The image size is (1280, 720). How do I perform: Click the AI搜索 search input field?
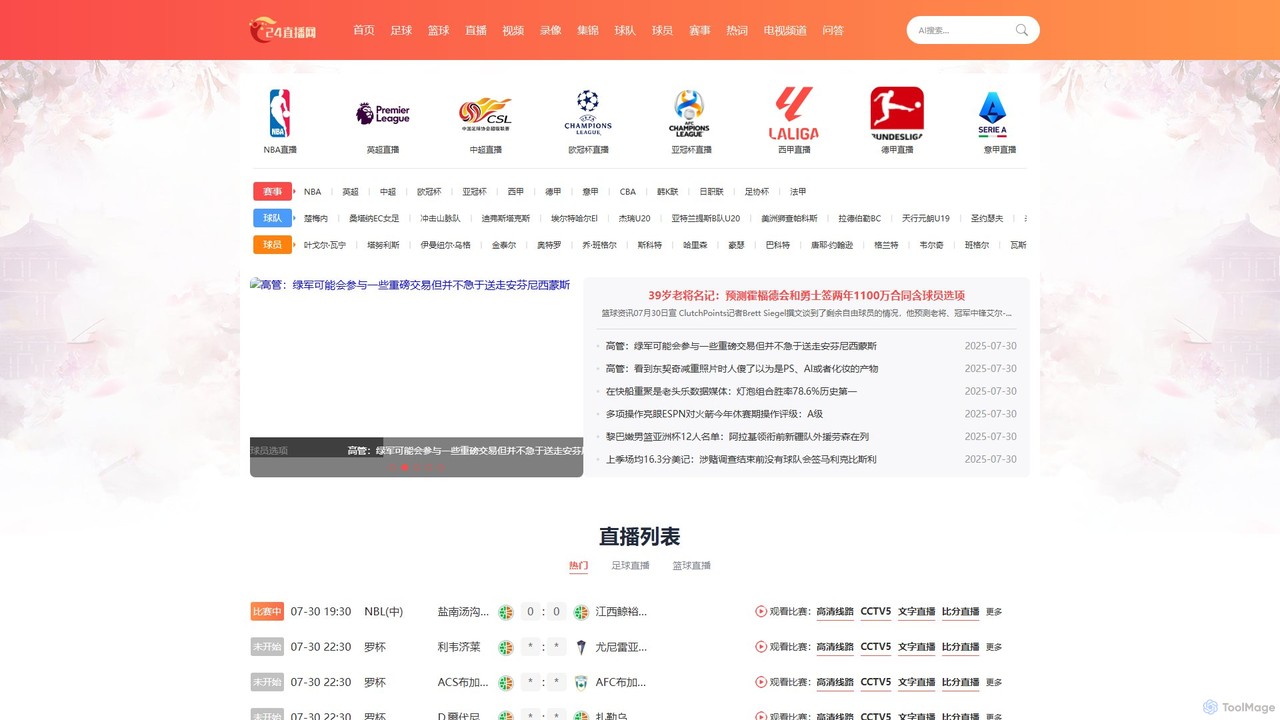pos(960,30)
